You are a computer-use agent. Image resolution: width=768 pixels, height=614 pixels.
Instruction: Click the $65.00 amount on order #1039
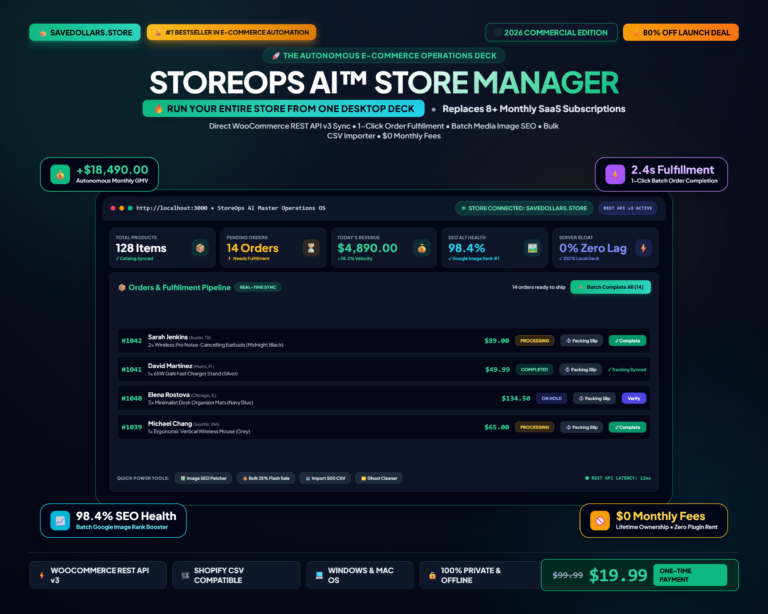click(497, 427)
